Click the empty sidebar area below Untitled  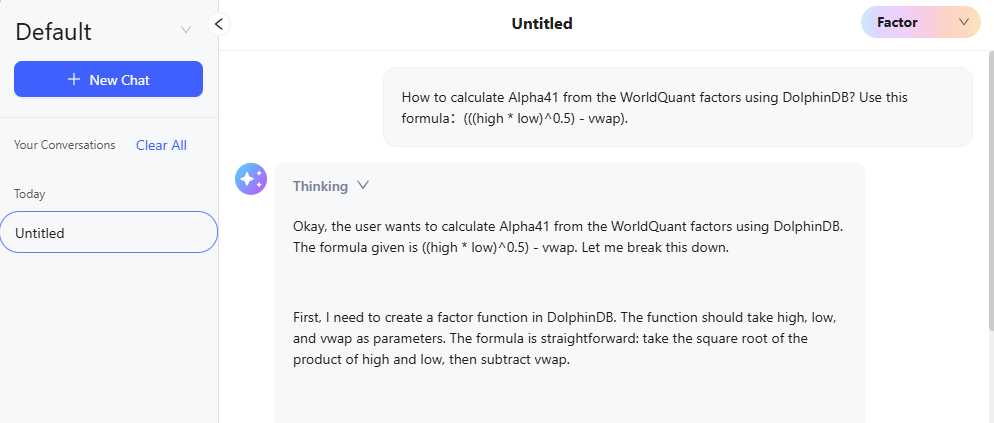[x=108, y=340]
